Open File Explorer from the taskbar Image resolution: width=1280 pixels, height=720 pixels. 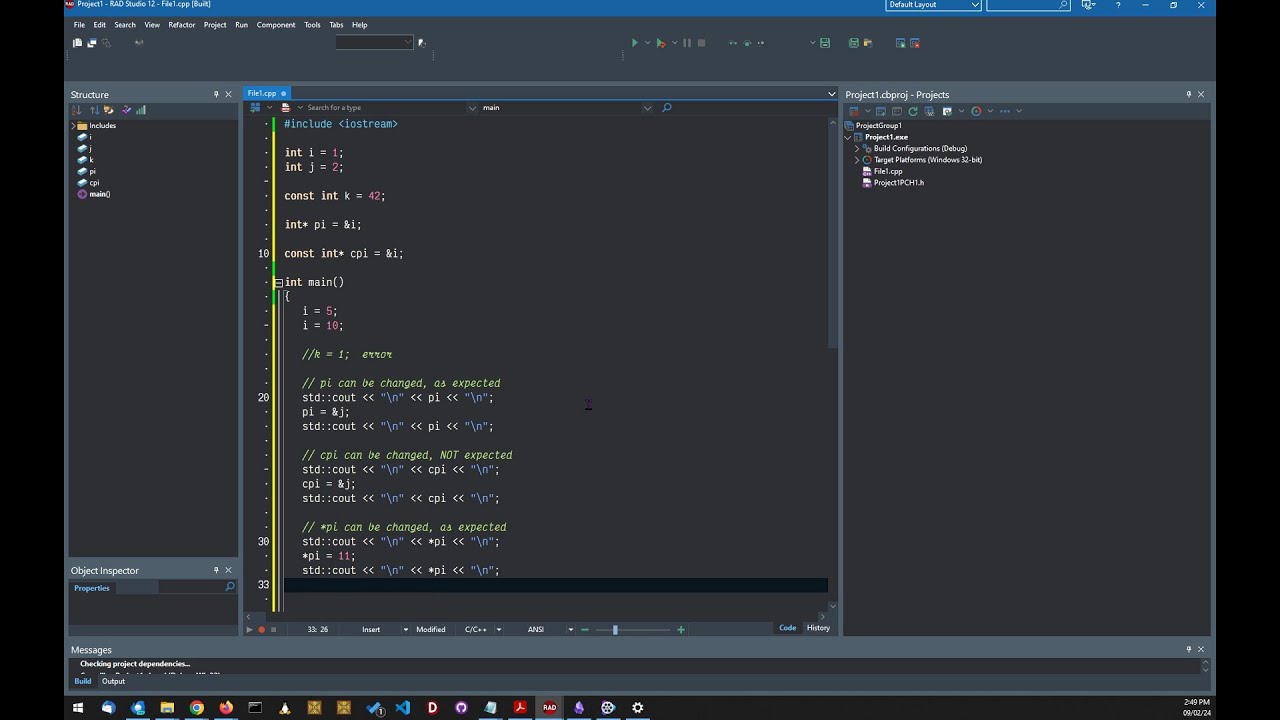[167, 707]
